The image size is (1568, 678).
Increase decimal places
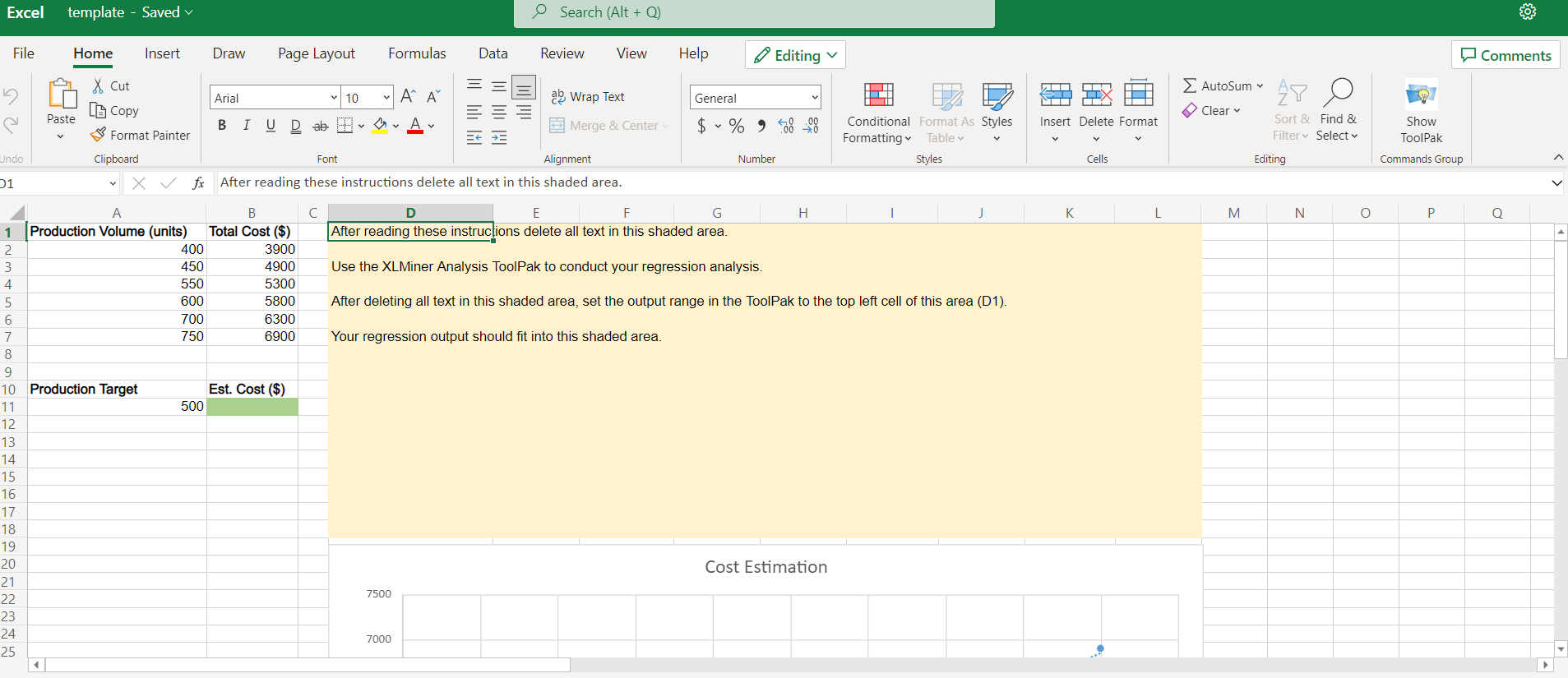(x=786, y=126)
